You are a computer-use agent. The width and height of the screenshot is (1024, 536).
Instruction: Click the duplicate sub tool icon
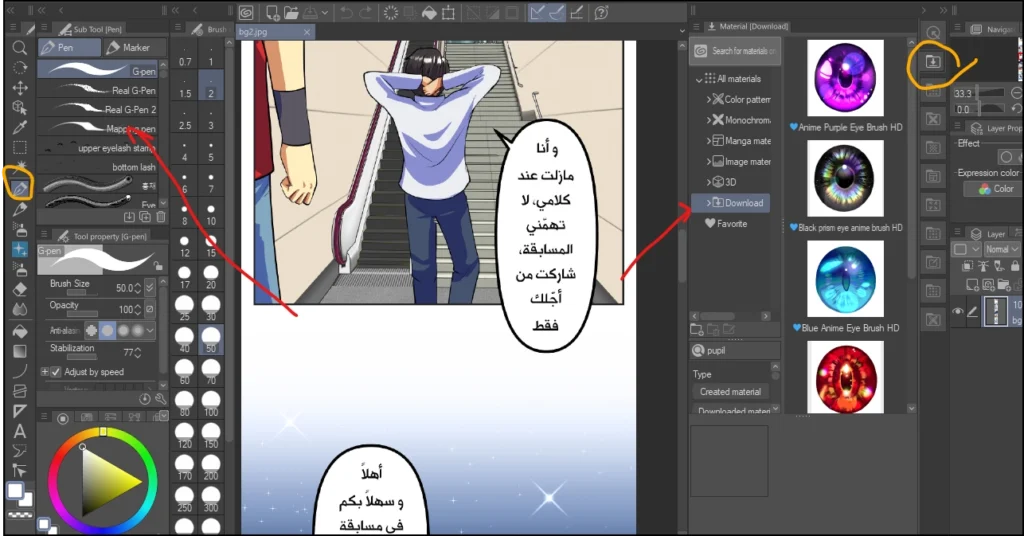coord(145,217)
